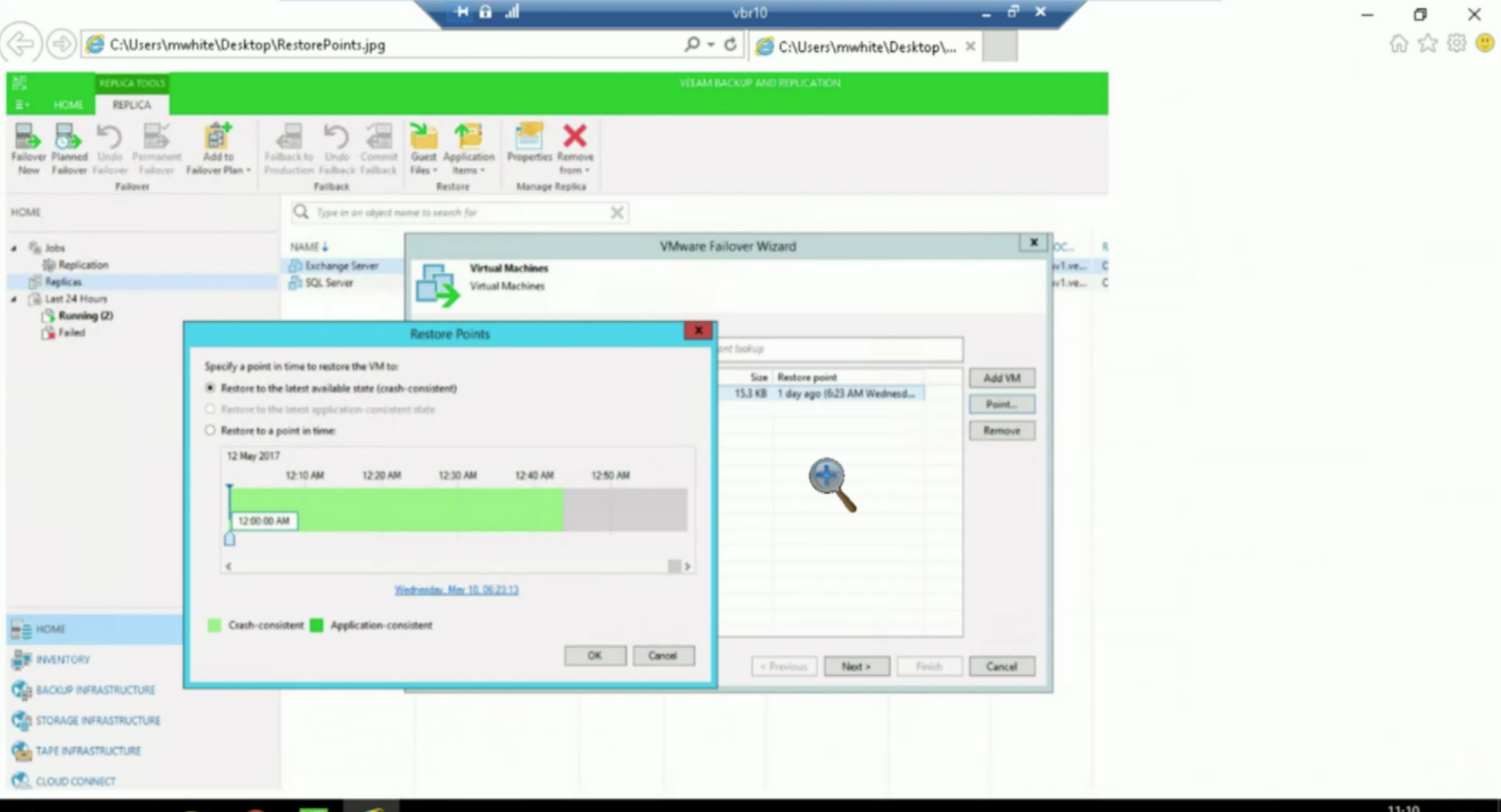Viewport: 1501px width, 812px height.
Task: Click the crash-consistent green timeline bar
Action: 396,510
